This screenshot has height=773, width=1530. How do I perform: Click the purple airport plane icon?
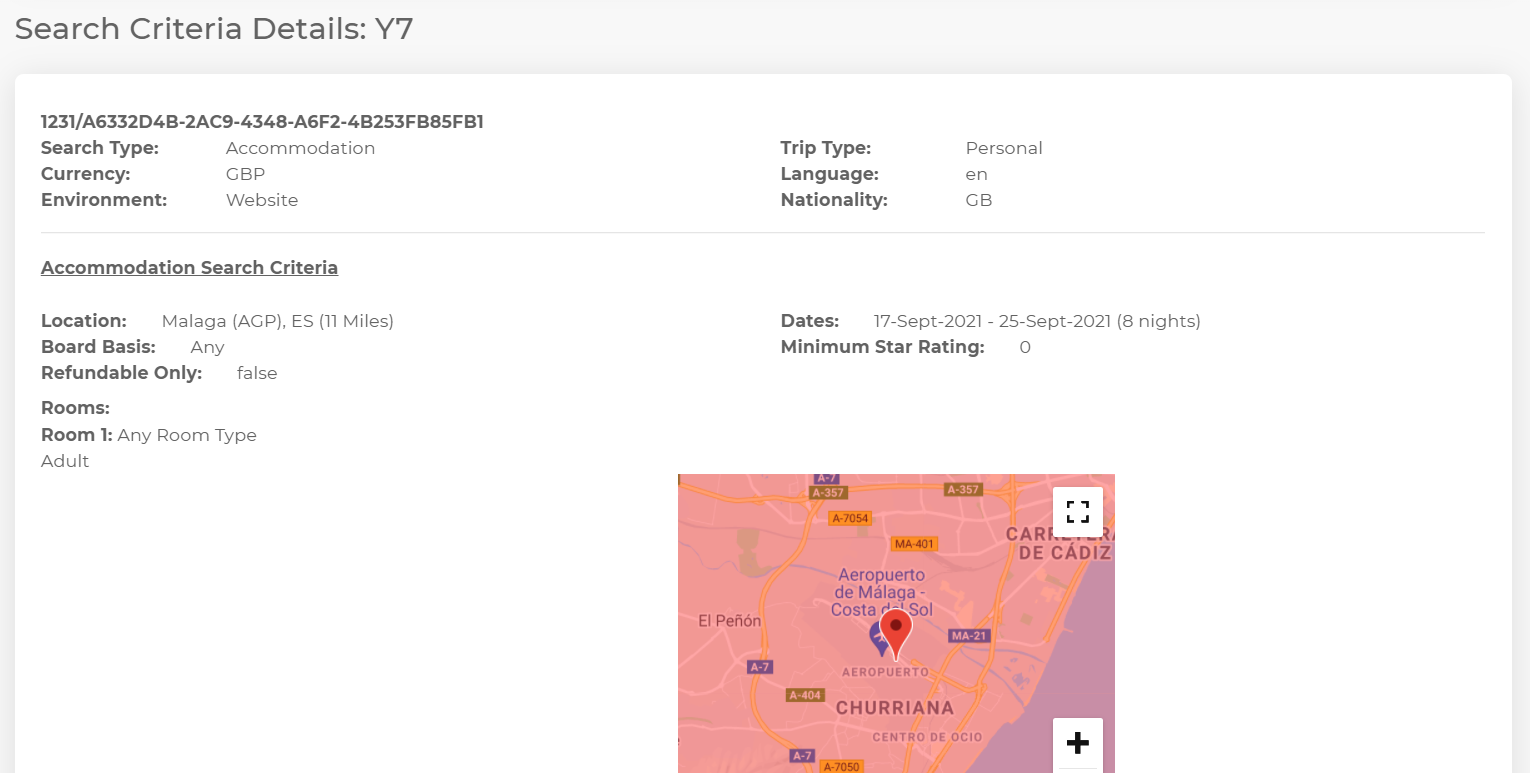(x=877, y=636)
